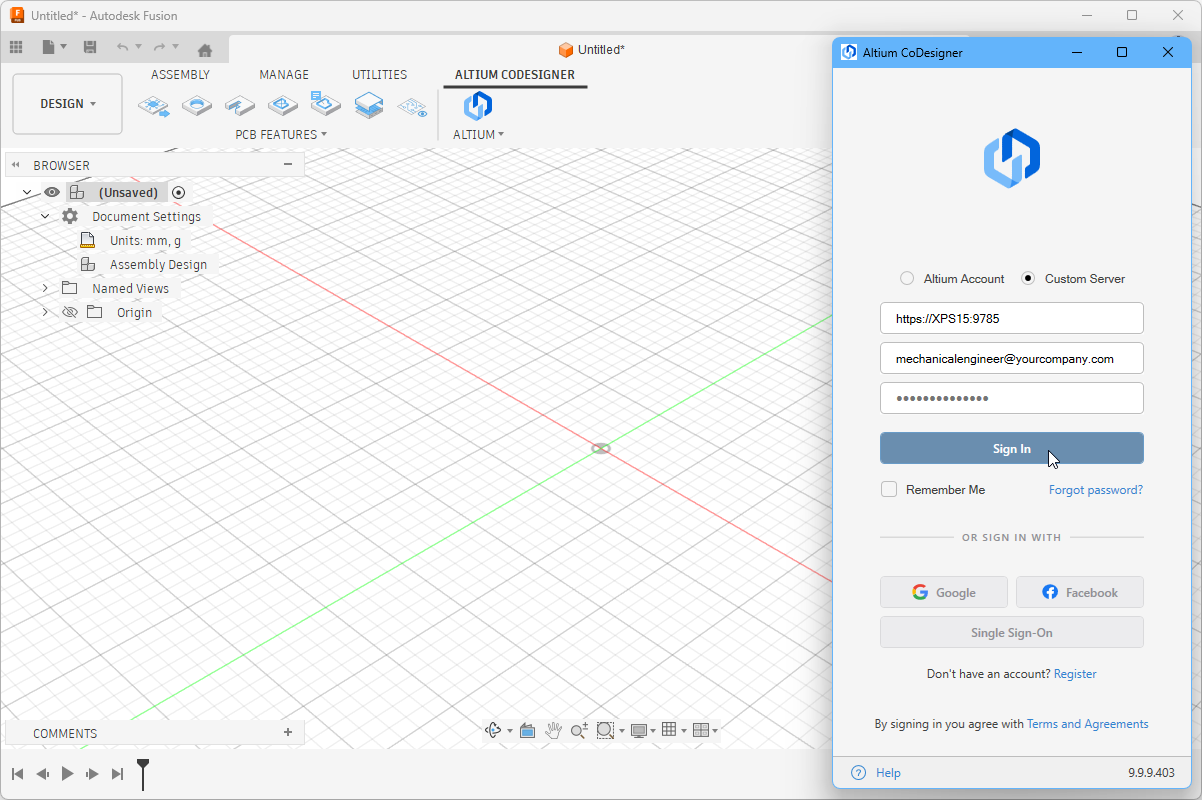1202x800 pixels.
Task: Switch to the UTILITIES tab
Action: coord(379,75)
